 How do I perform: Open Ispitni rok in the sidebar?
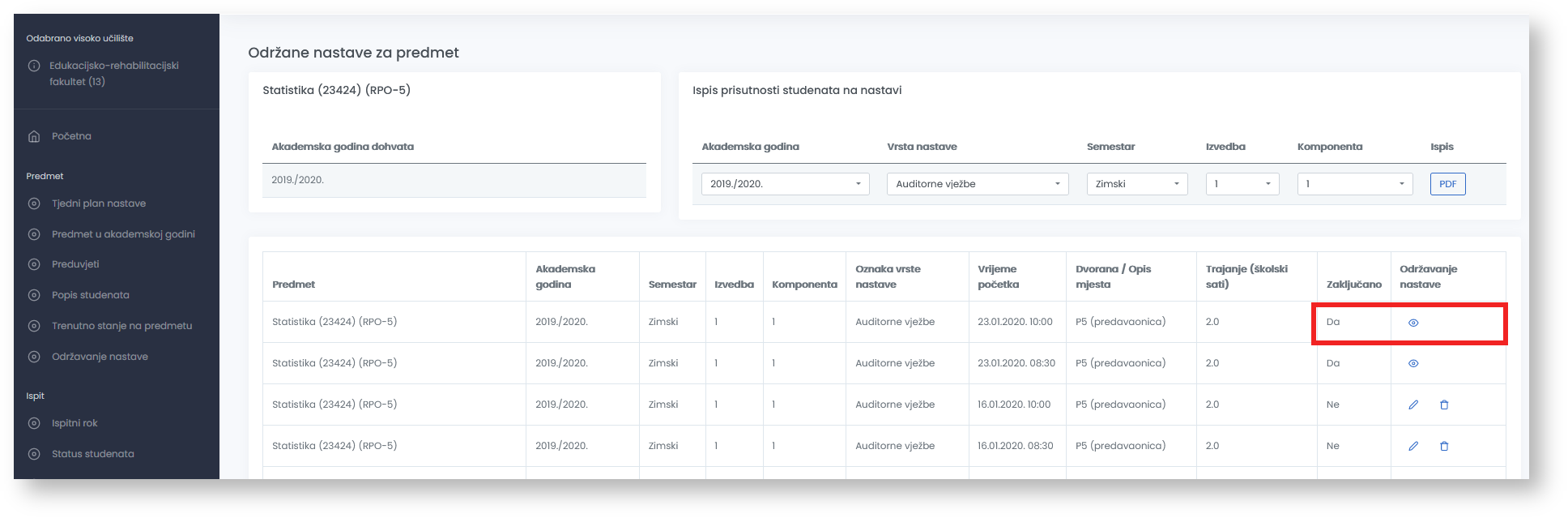75,423
